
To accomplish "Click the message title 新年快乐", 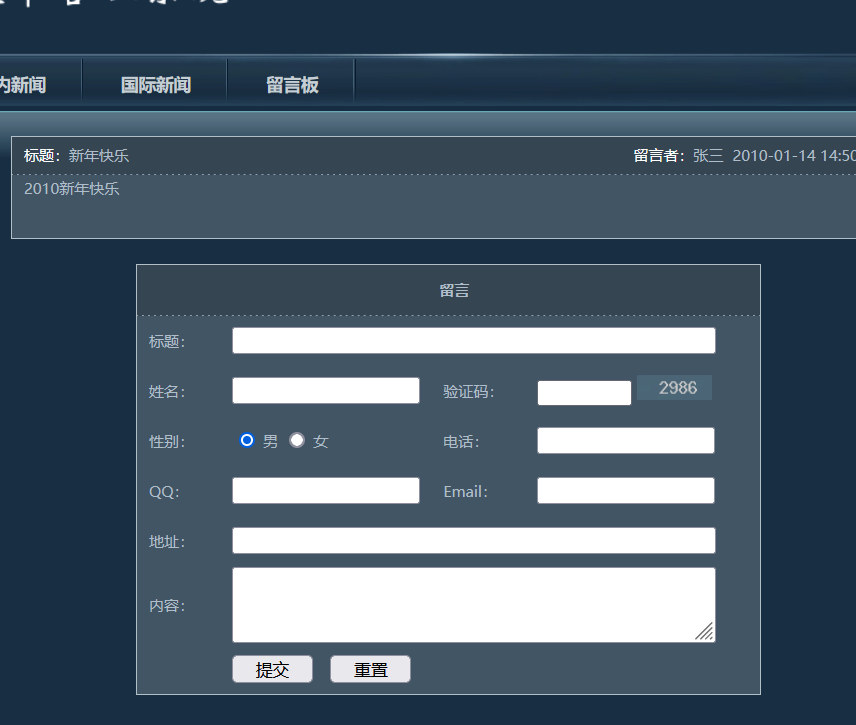I will point(99,156).
